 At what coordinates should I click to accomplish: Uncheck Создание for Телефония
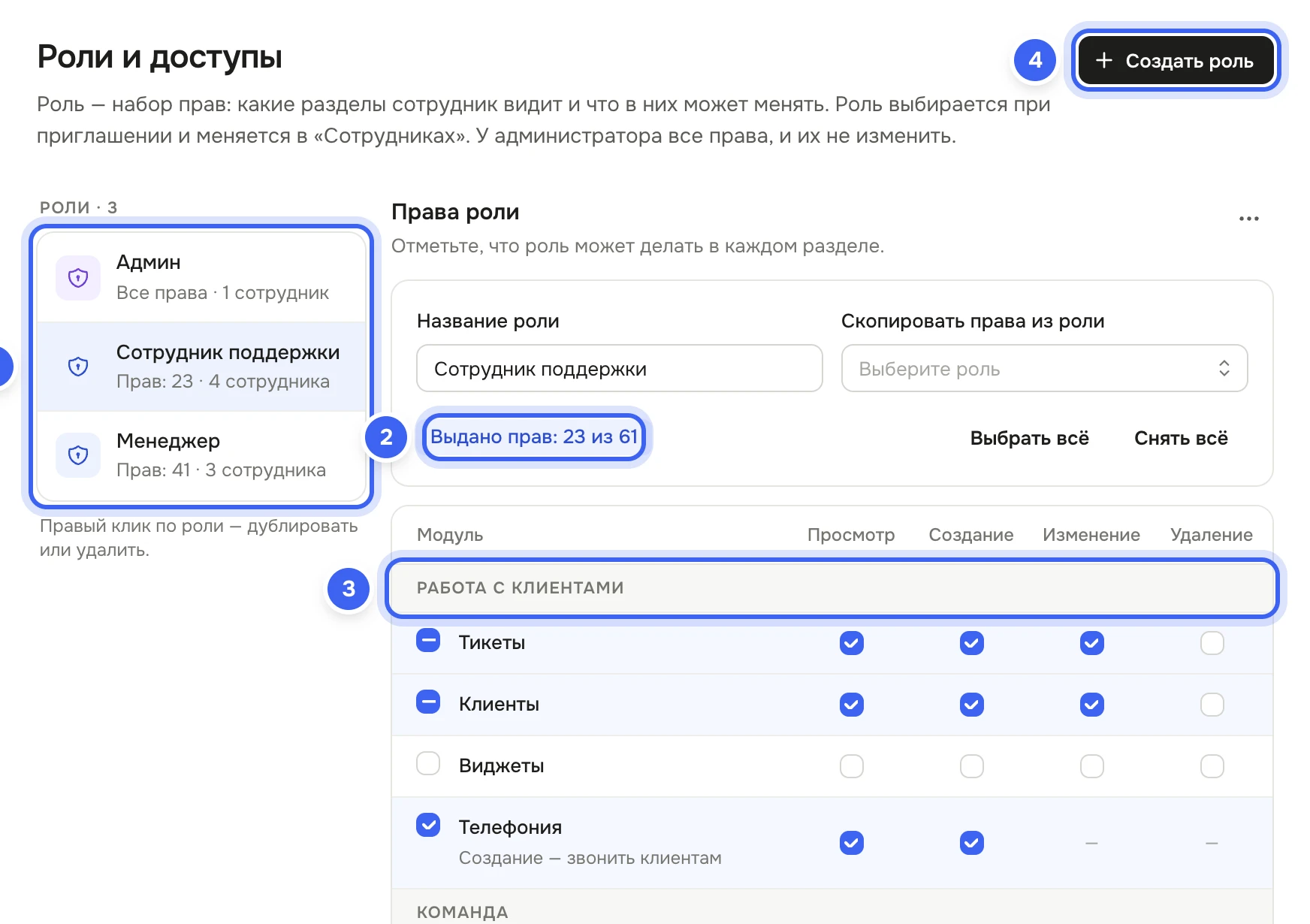(972, 843)
